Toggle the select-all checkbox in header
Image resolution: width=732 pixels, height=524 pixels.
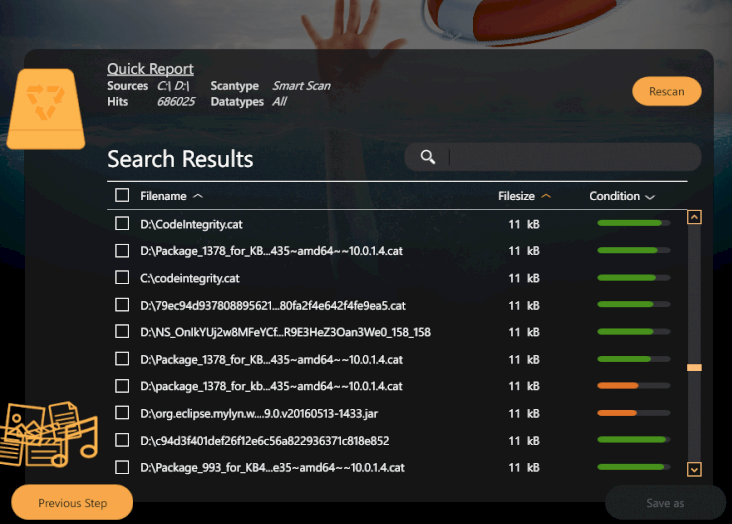(122, 196)
